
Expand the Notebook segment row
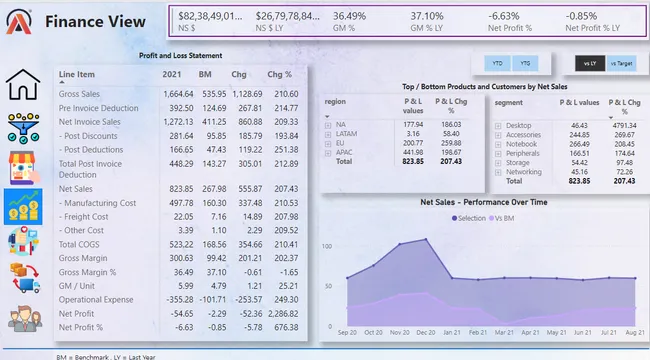click(x=498, y=144)
